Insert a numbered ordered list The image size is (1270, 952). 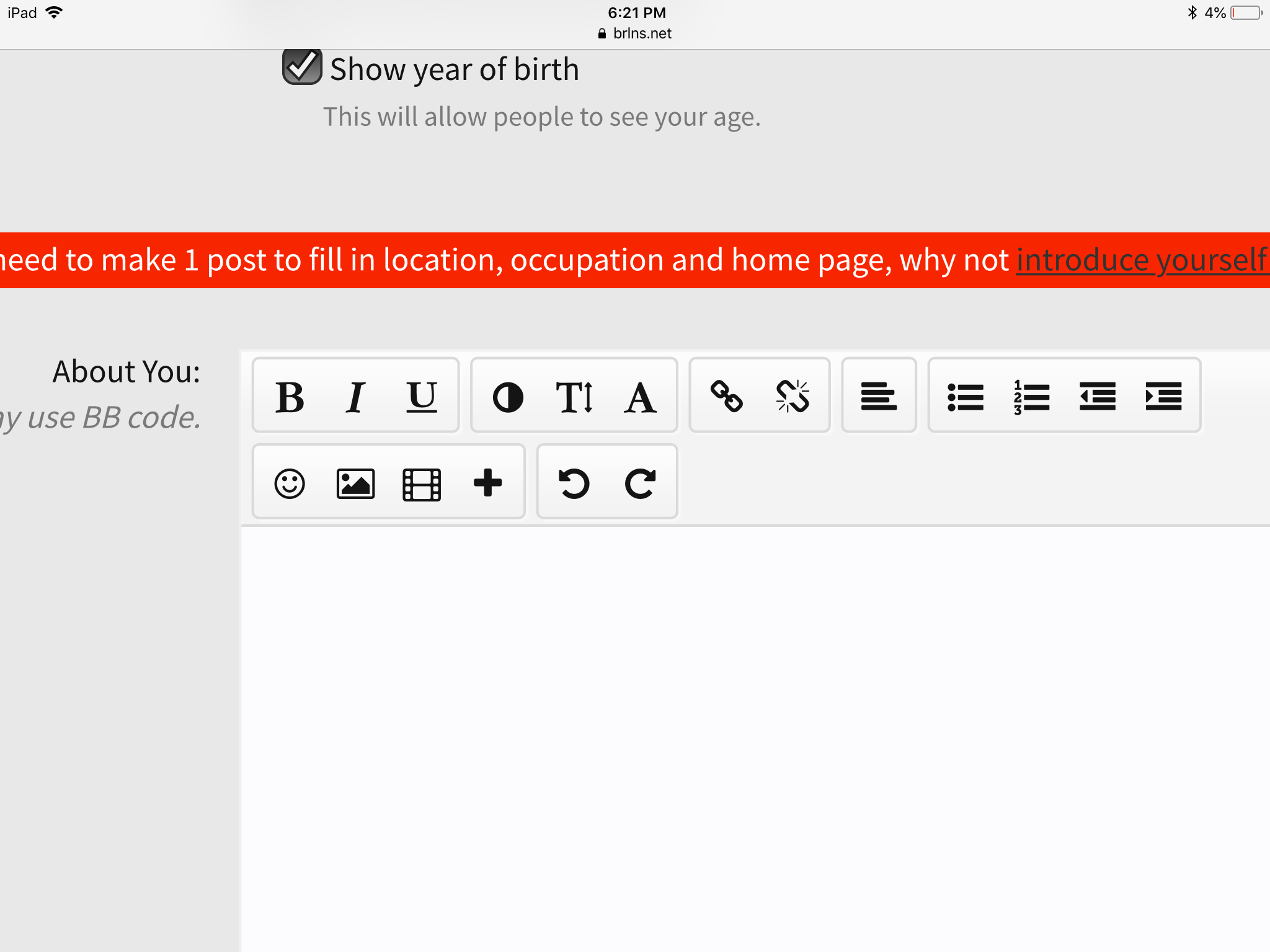[x=1031, y=397]
